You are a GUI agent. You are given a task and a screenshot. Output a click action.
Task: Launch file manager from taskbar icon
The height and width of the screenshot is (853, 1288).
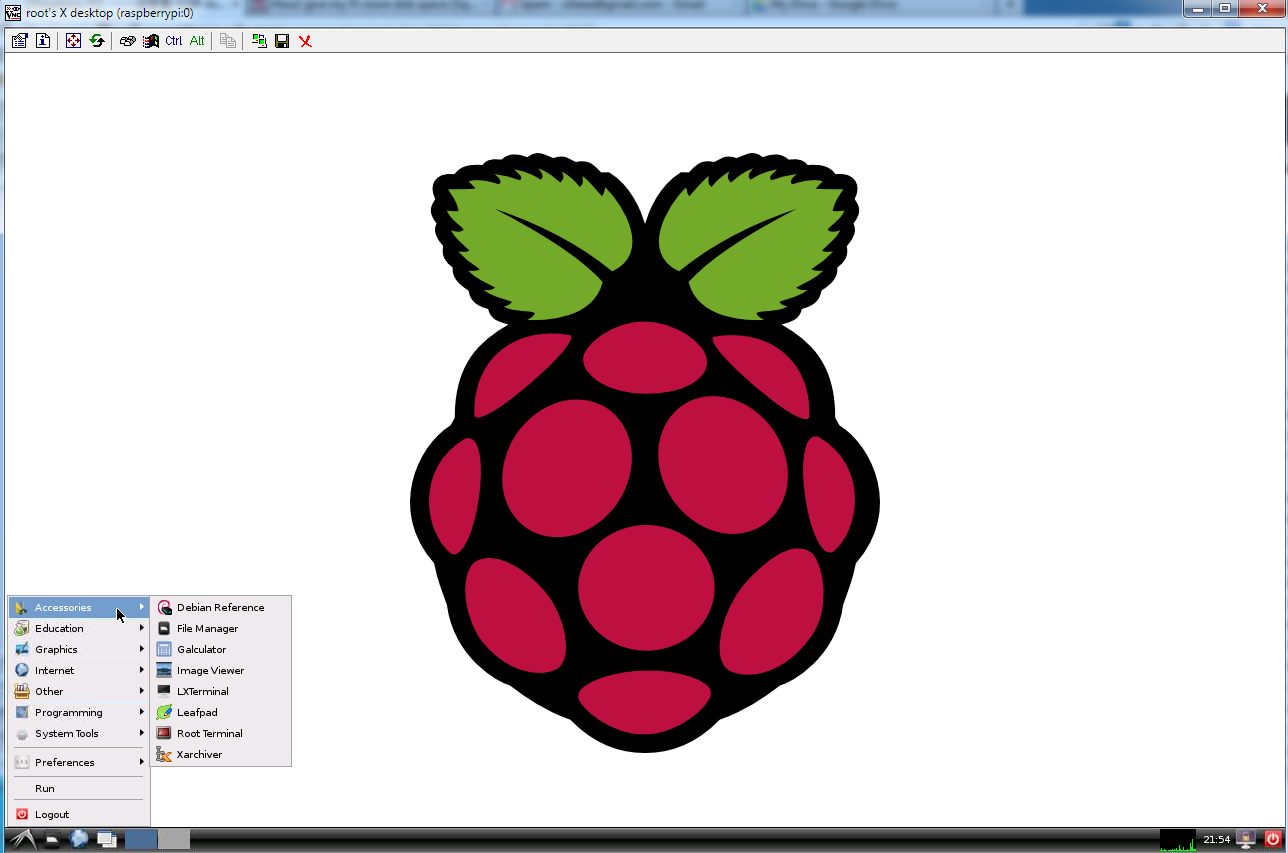pos(54,840)
